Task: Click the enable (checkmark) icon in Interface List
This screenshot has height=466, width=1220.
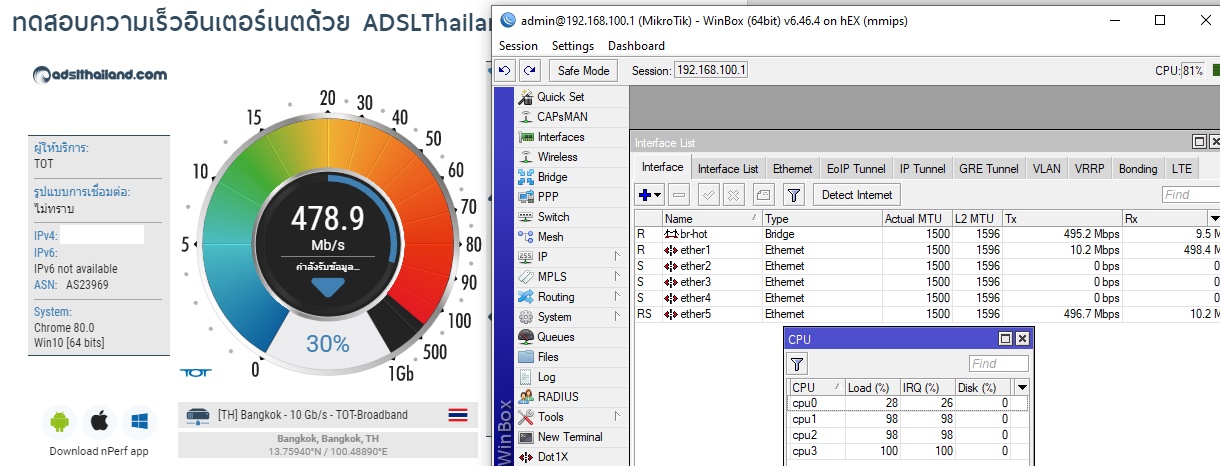Action: point(708,195)
